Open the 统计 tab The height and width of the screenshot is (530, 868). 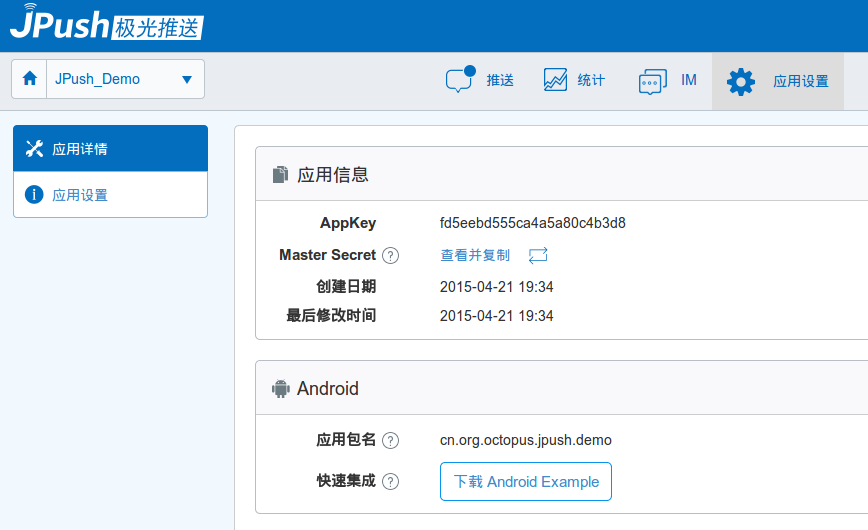575,81
